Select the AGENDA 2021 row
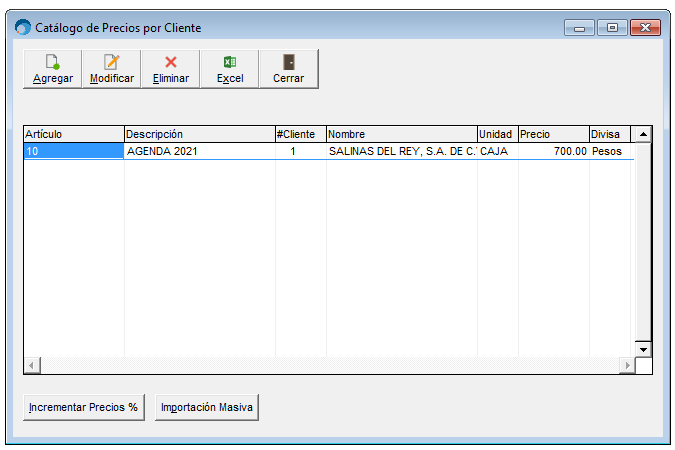 [329, 151]
